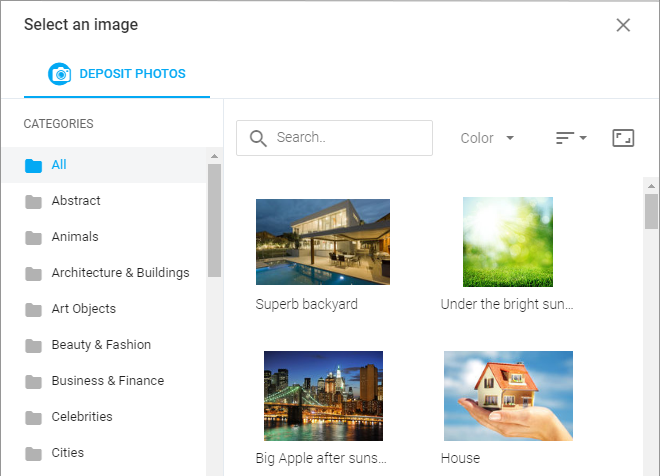Screen dimensions: 660x476
Task: Toggle fullscreen expand view icon
Action: coord(623,138)
